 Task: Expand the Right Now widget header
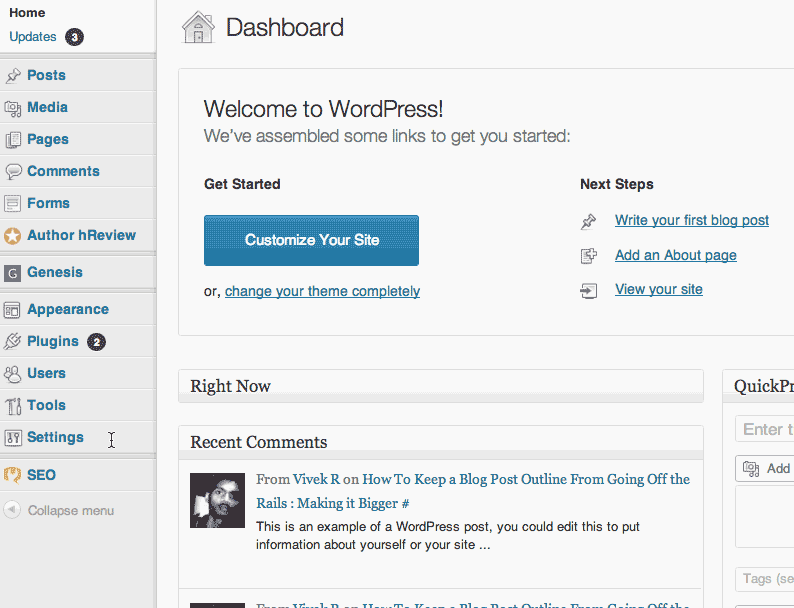click(441, 386)
